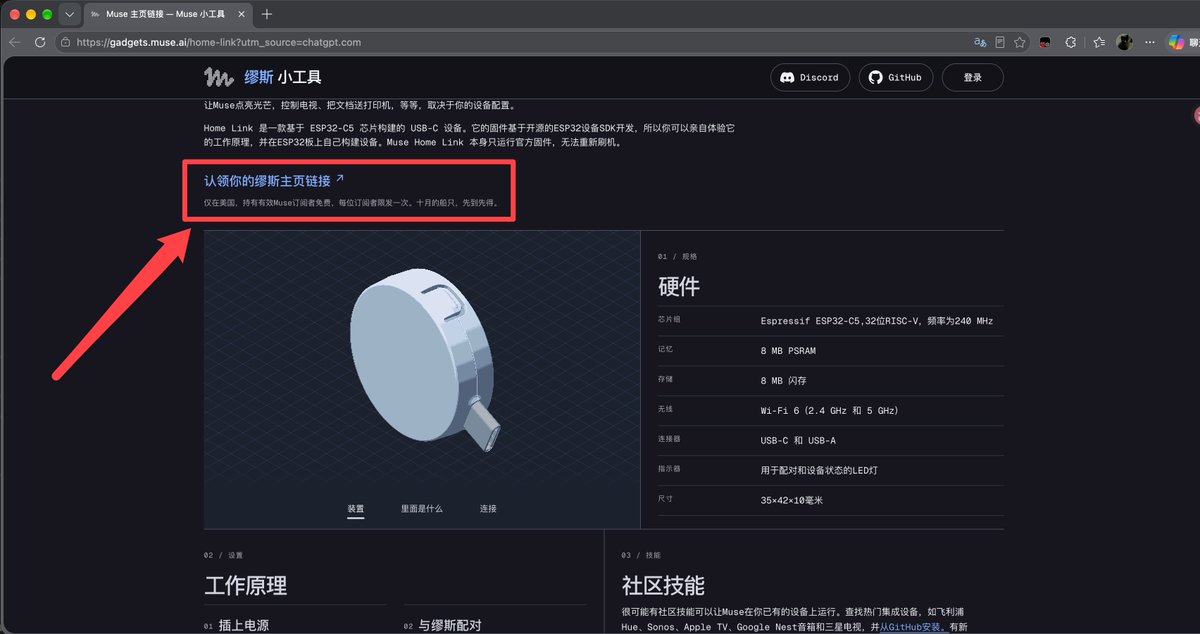Select the Muse 主页链接 browser tab

pos(168,14)
